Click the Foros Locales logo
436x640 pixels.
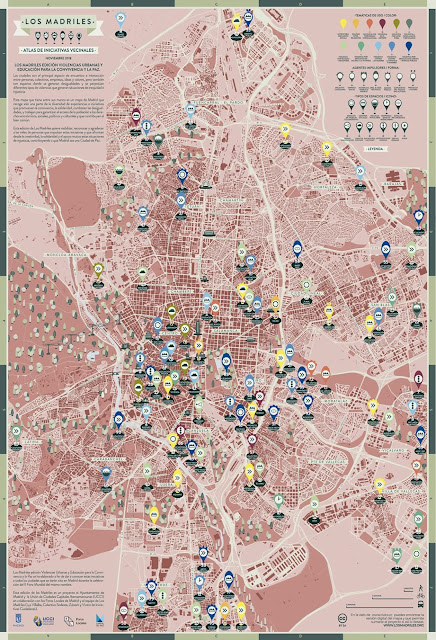pos(76,621)
